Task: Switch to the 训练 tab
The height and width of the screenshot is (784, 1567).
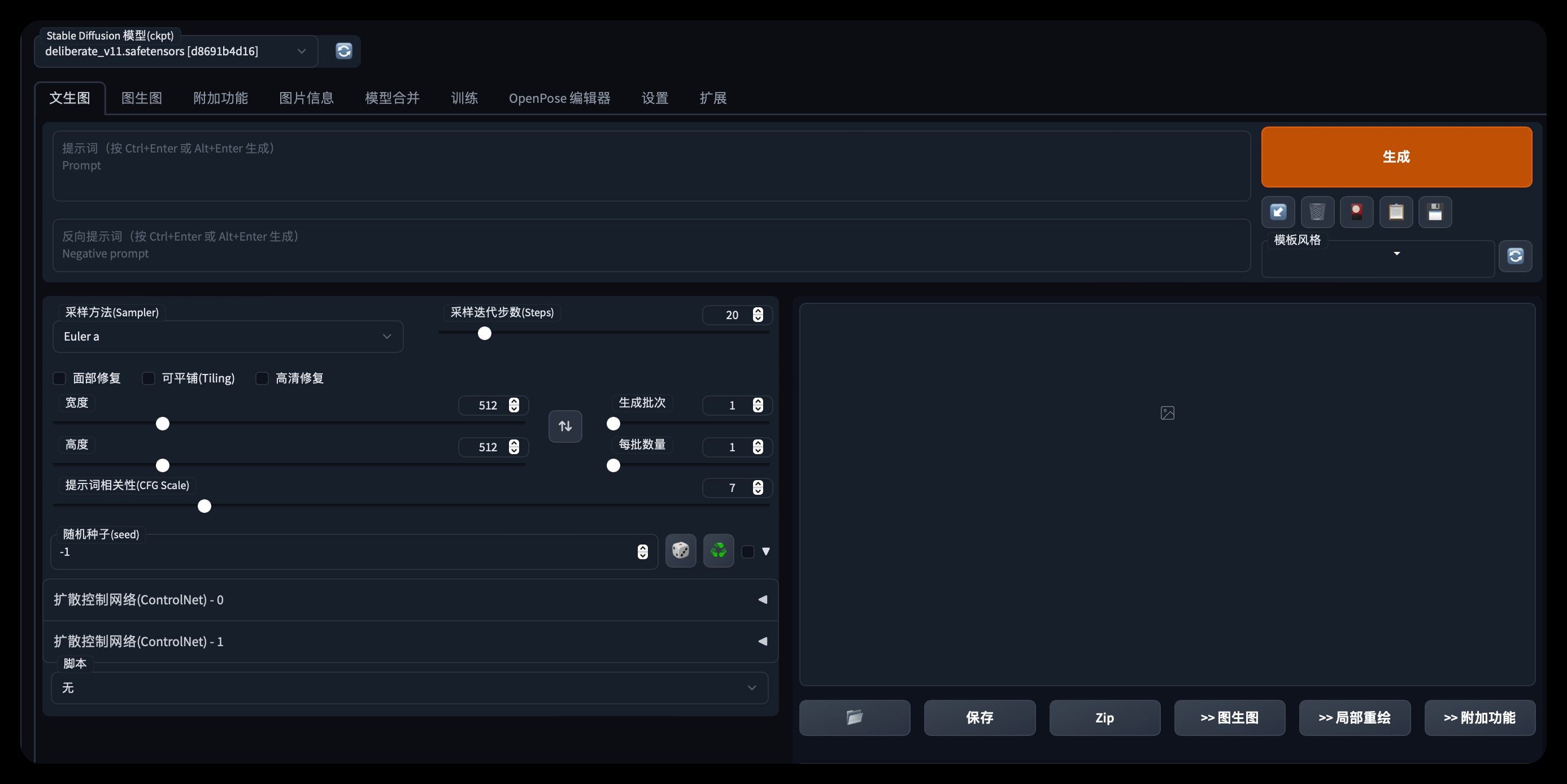Action: (x=464, y=98)
